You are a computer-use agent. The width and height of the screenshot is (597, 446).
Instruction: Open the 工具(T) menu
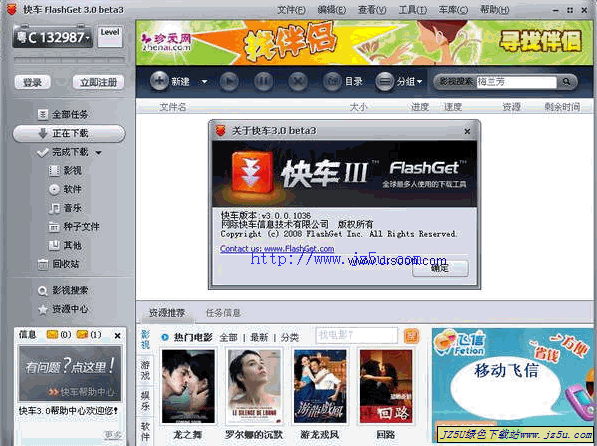[x=412, y=10]
